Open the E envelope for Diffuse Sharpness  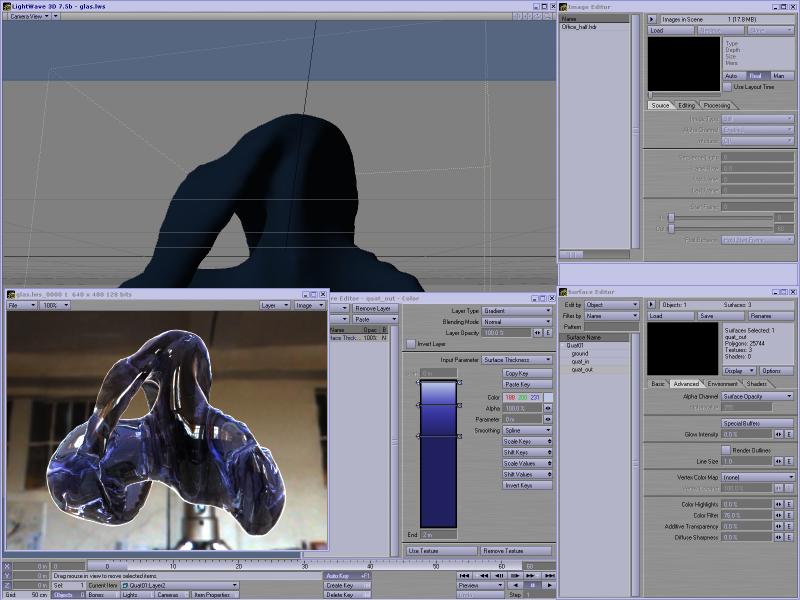[x=789, y=537]
